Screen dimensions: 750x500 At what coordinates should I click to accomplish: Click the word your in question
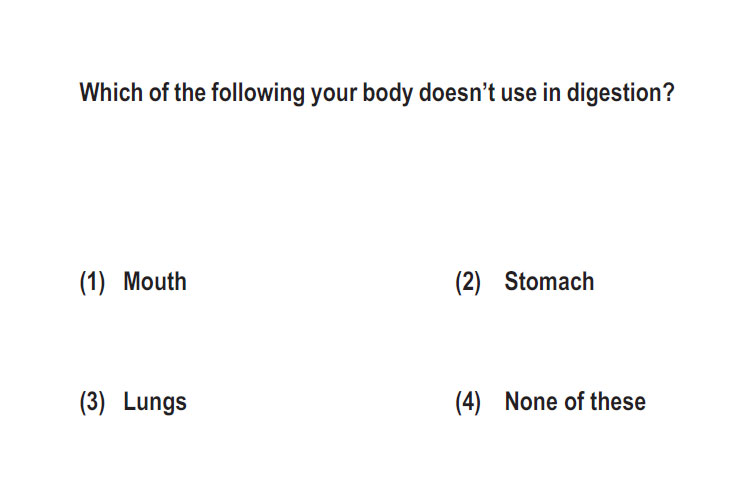[334, 95]
